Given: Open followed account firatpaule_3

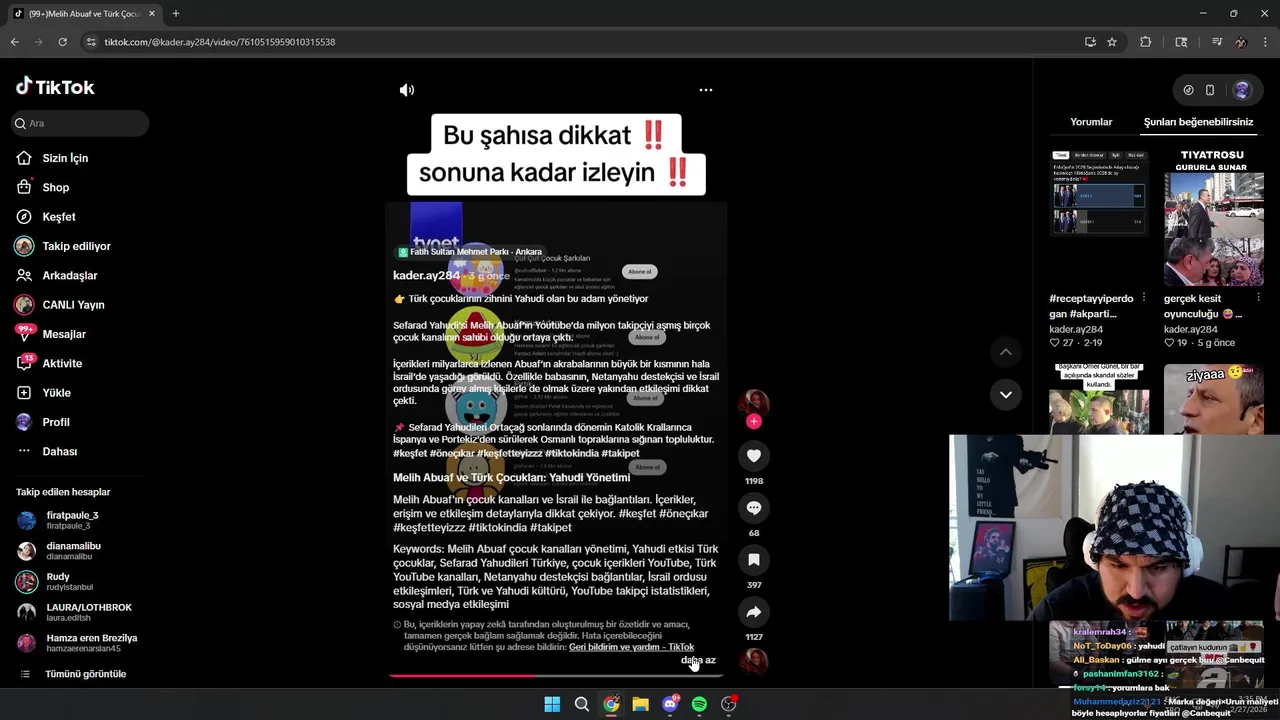Looking at the screenshot, I should [72, 520].
